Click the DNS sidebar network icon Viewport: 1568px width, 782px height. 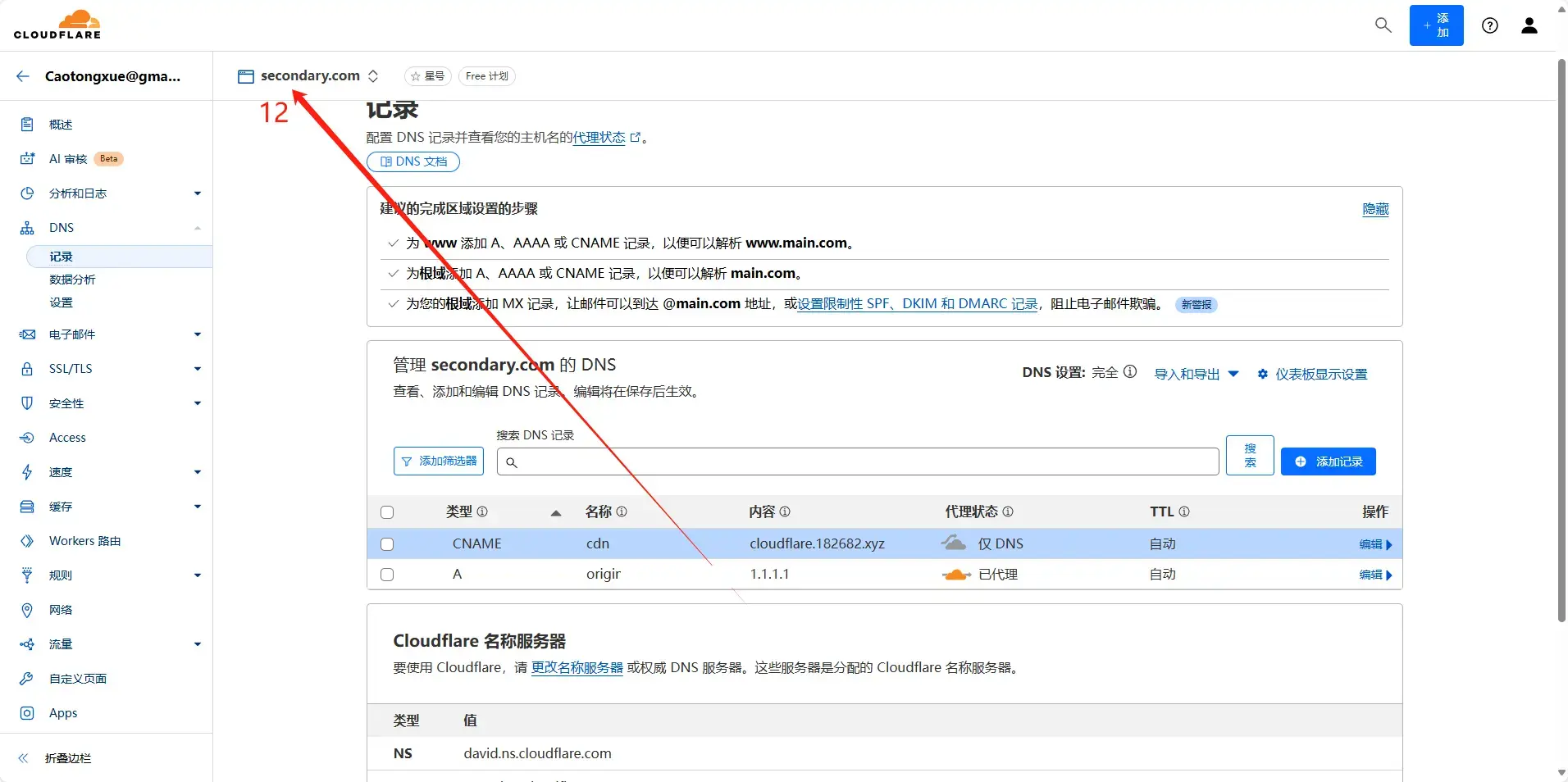[x=27, y=228]
